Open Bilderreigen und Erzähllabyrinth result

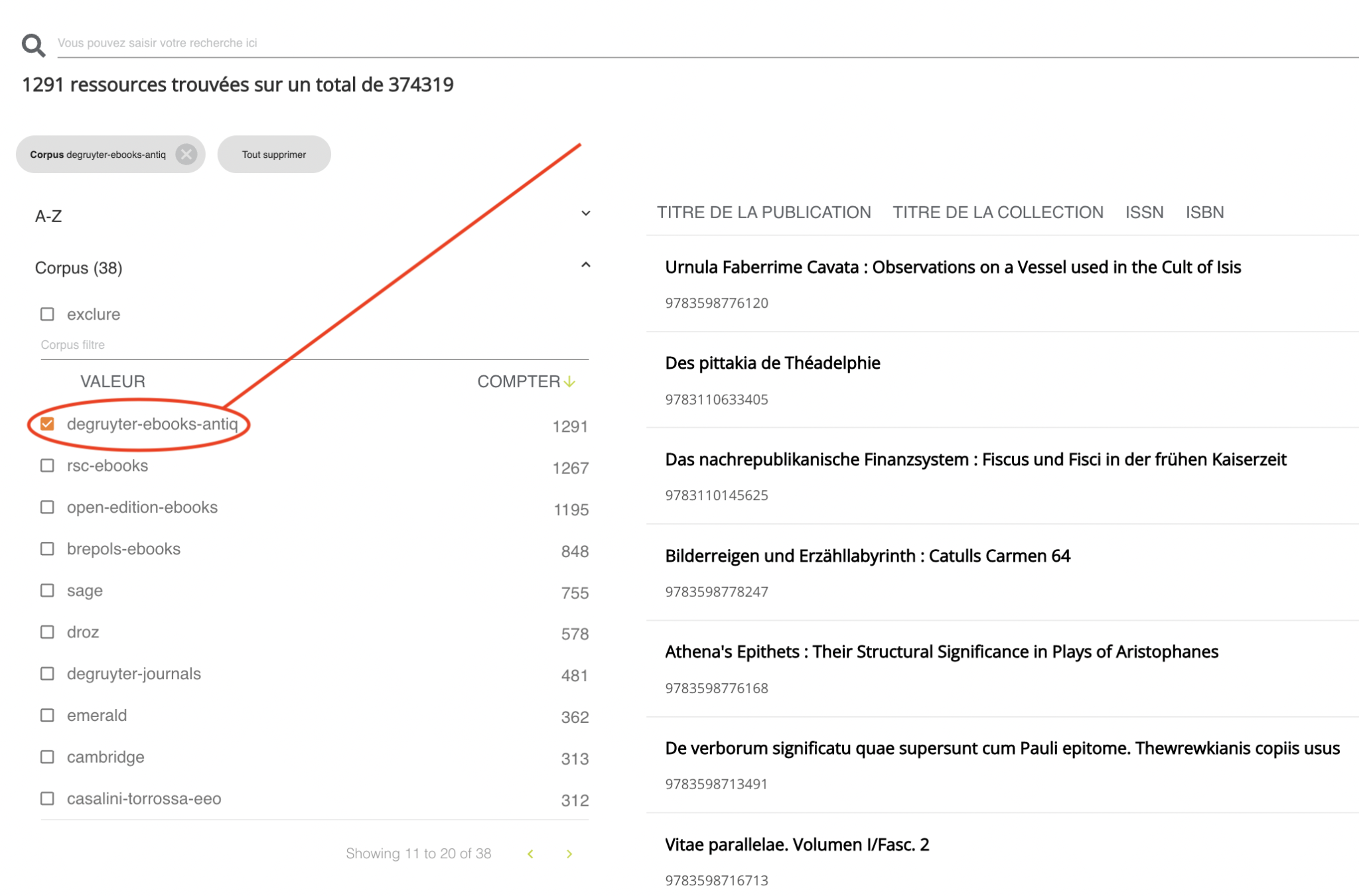867,556
